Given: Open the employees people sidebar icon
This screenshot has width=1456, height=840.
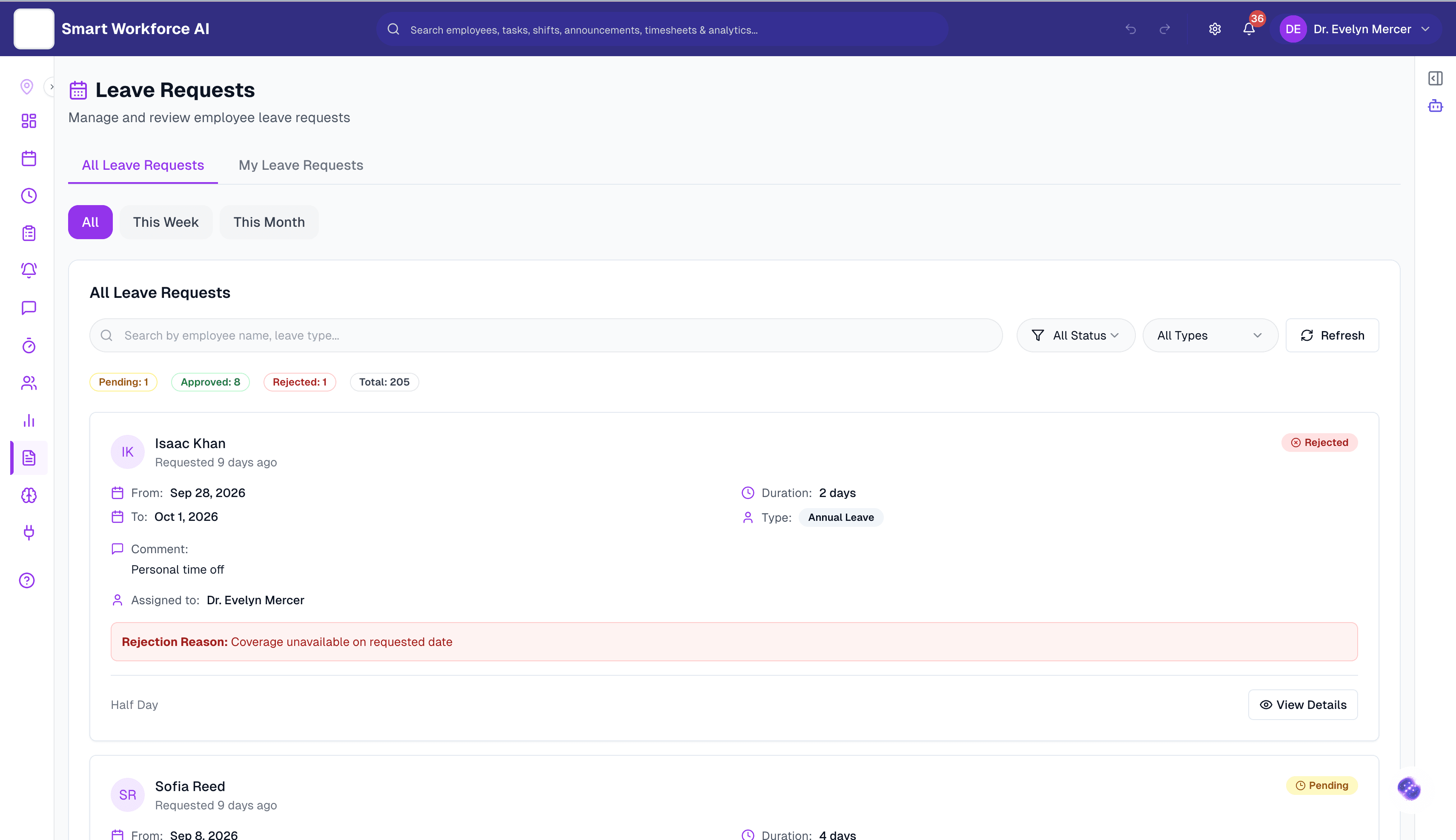Looking at the screenshot, I should tap(29, 383).
